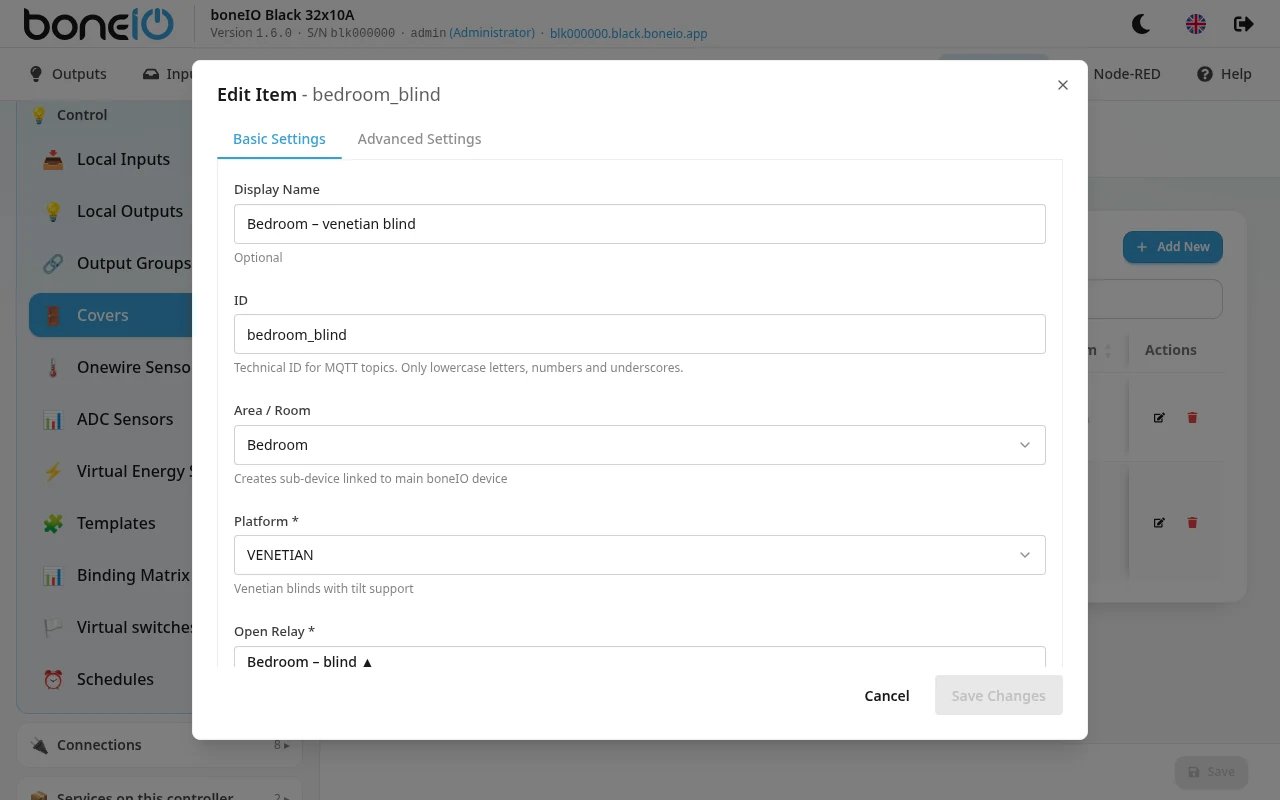Click the Schedules alarm clock icon
Viewport: 1280px width, 800px height.
[x=53, y=679]
